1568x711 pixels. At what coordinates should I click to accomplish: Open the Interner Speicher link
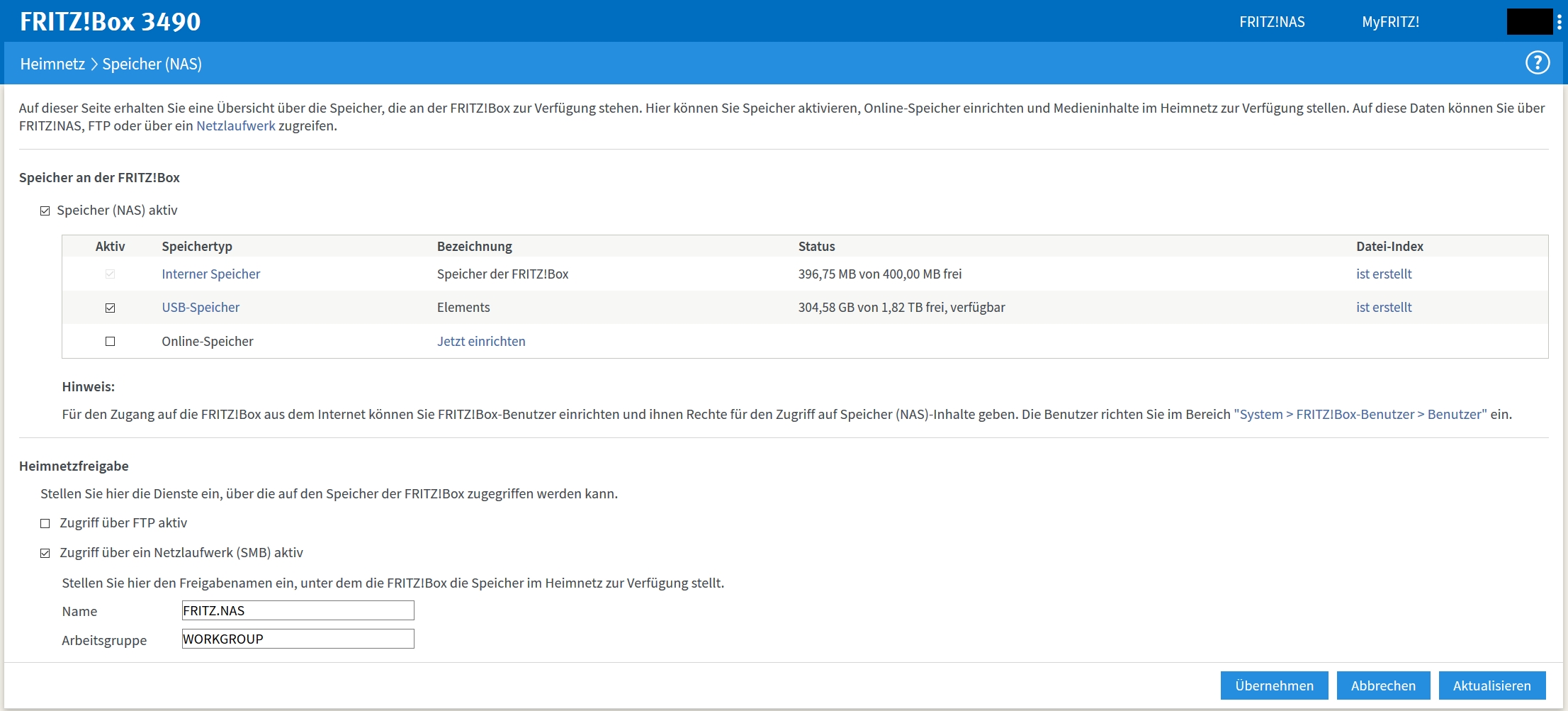pos(210,274)
